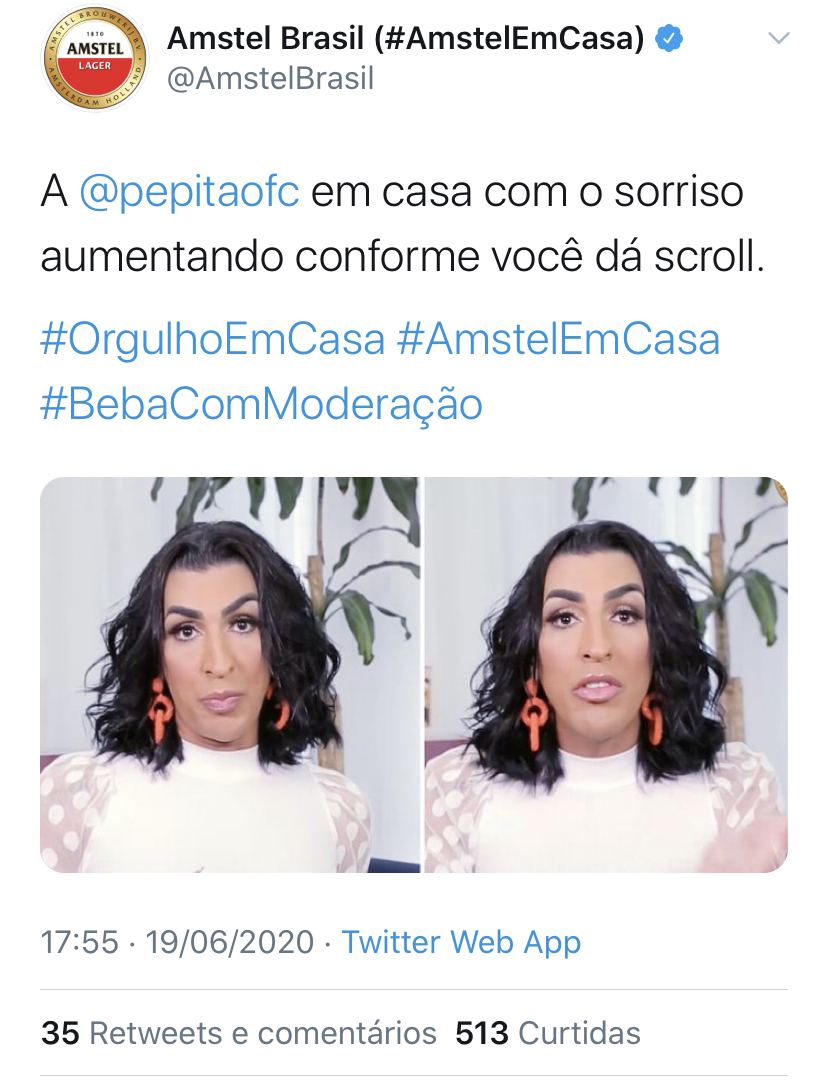828x1084 pixels.
Task: View the left tweet photo
Action: 230,675
